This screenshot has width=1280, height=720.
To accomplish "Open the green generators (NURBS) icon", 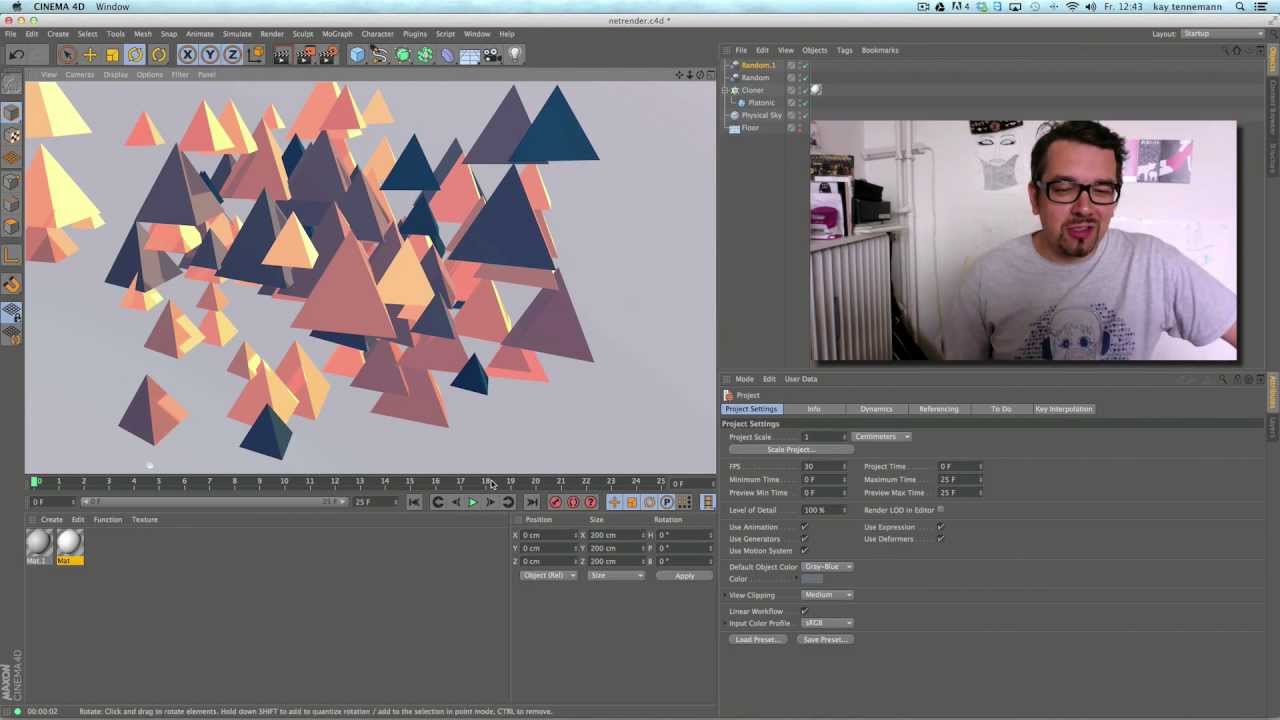I will point(403,55).
